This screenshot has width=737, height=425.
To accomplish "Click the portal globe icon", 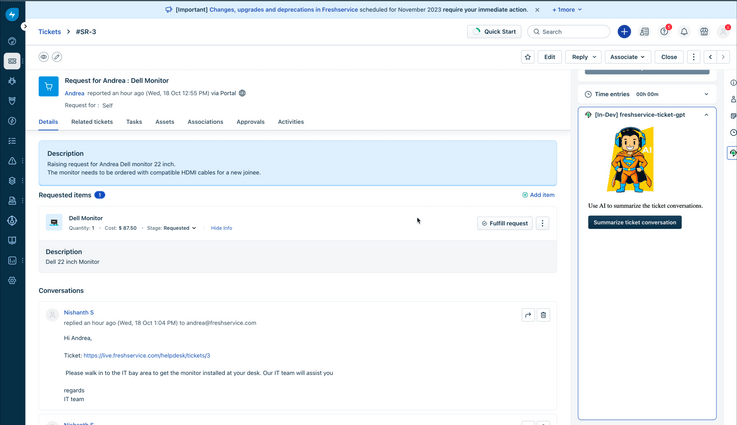I will click(x=242, y=93).
